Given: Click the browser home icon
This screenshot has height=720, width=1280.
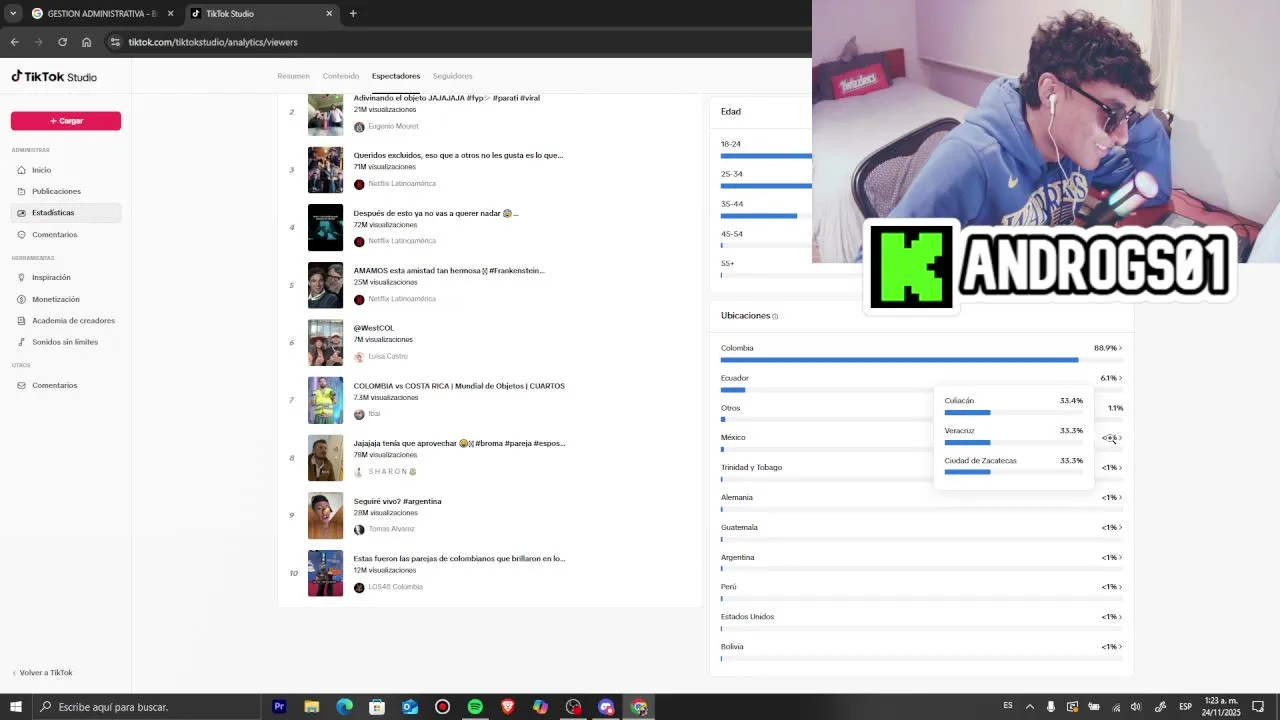Looking at the screenshot, I should (86, 42).
